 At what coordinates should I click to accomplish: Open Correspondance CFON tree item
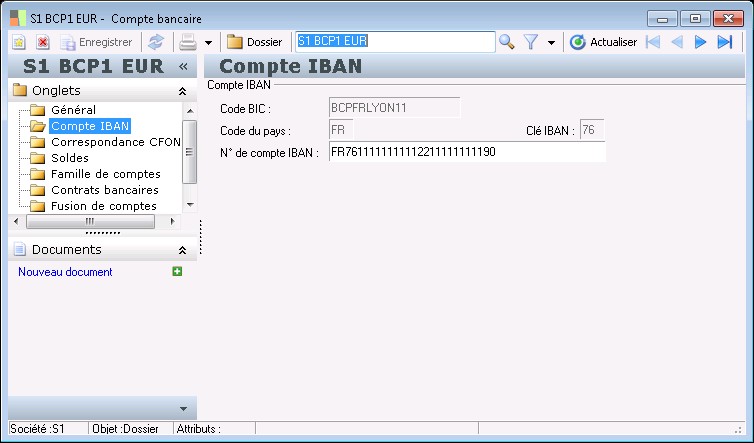tap(116, 142)
